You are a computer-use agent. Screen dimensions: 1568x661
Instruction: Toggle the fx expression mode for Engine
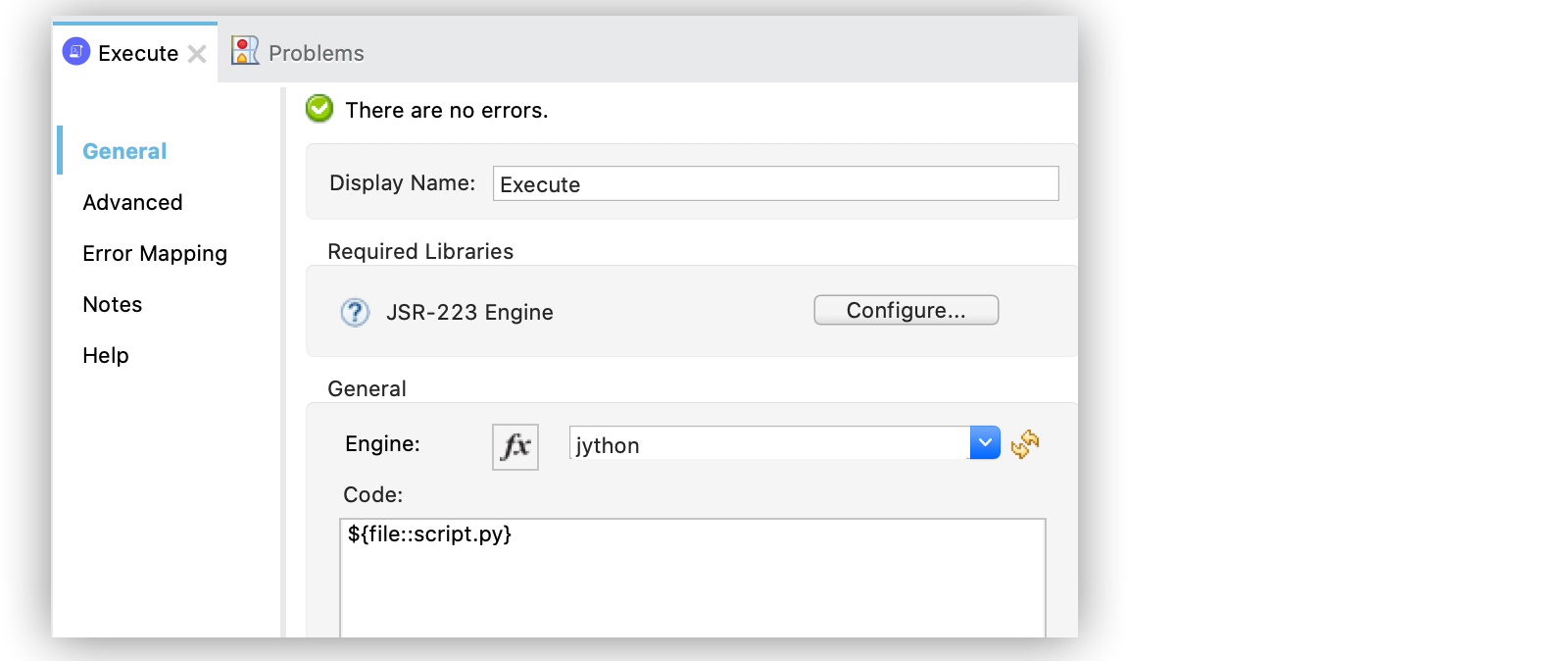[x=514, y=446]
